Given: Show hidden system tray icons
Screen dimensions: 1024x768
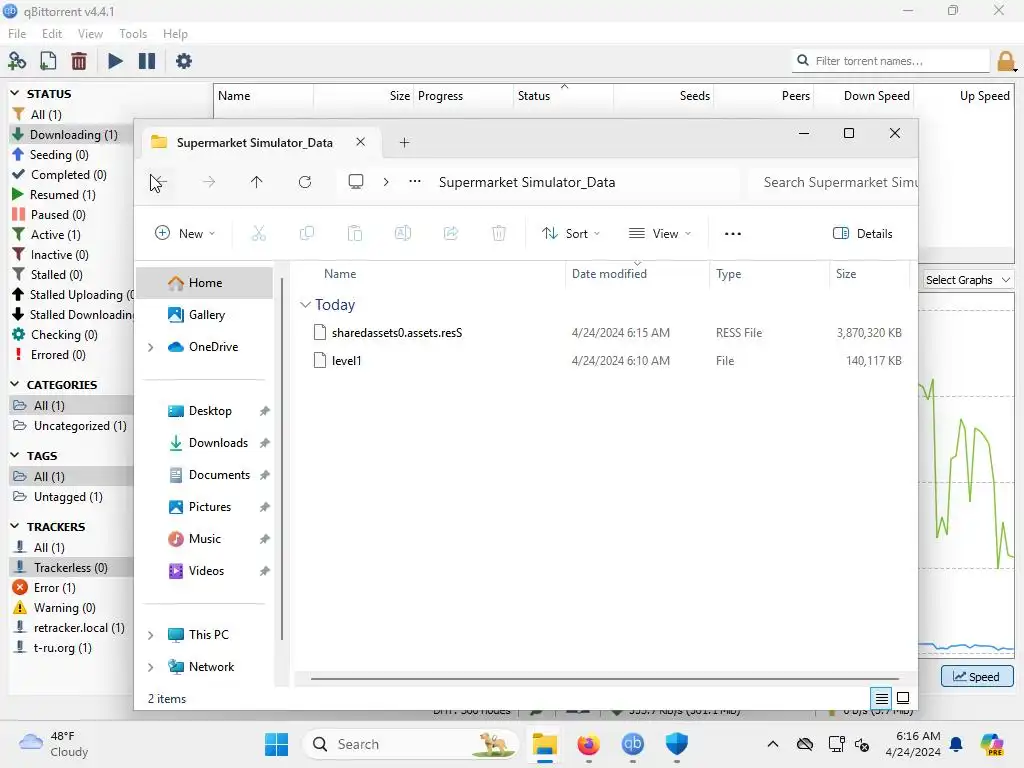Looking at the screenshot, I should [x=773, y=744].
